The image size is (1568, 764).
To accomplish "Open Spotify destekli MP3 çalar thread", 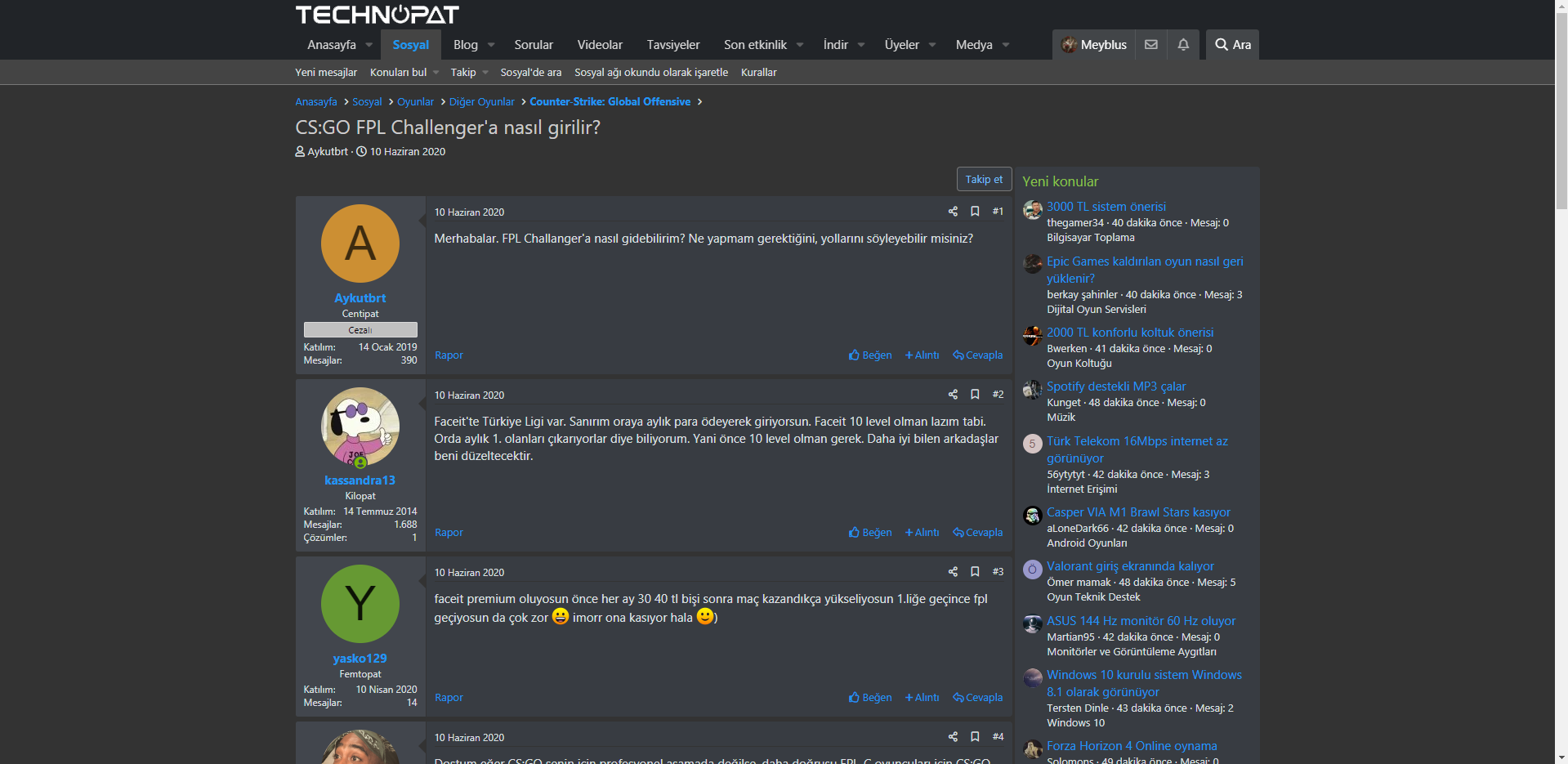I will tap(1116, 386).
